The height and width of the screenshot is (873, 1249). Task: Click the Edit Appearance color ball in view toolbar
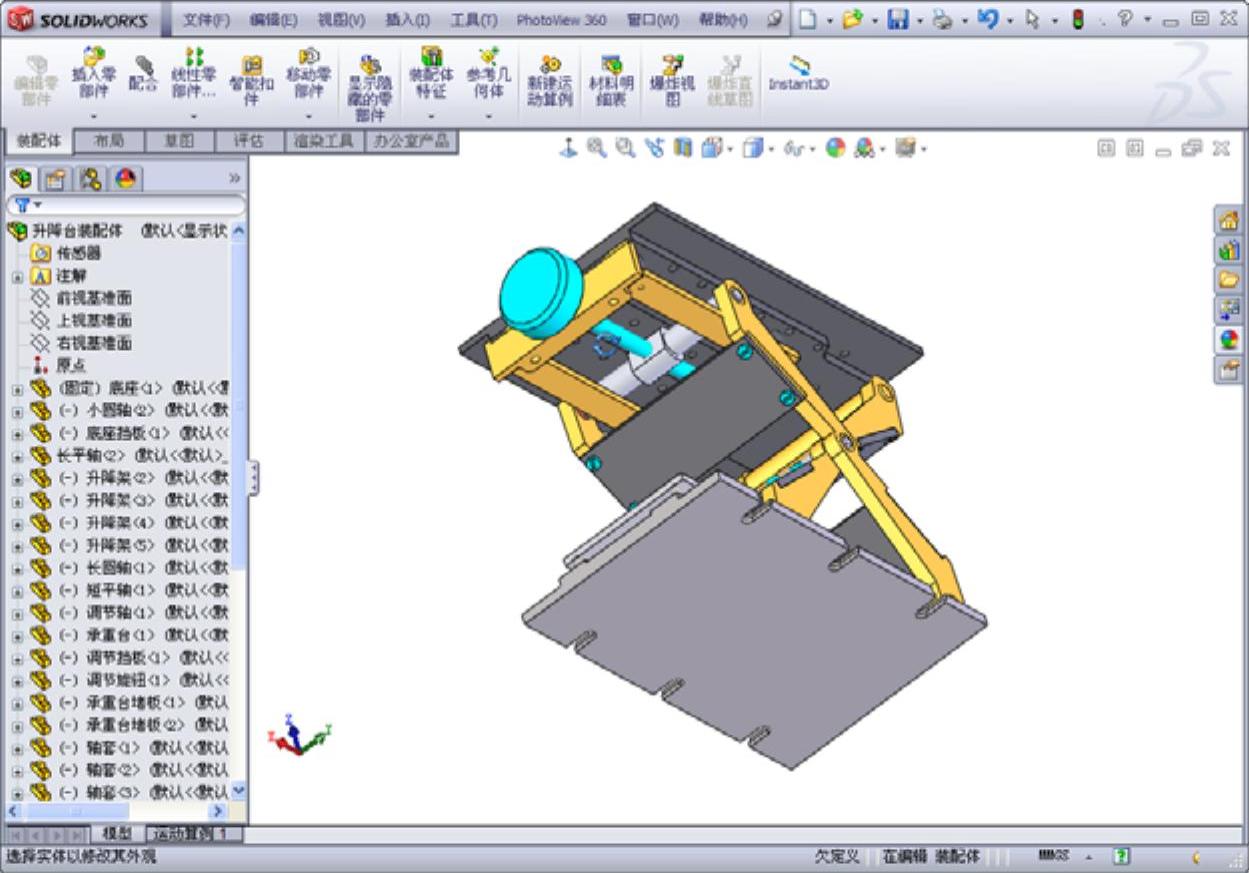click(x=835, y=148)
